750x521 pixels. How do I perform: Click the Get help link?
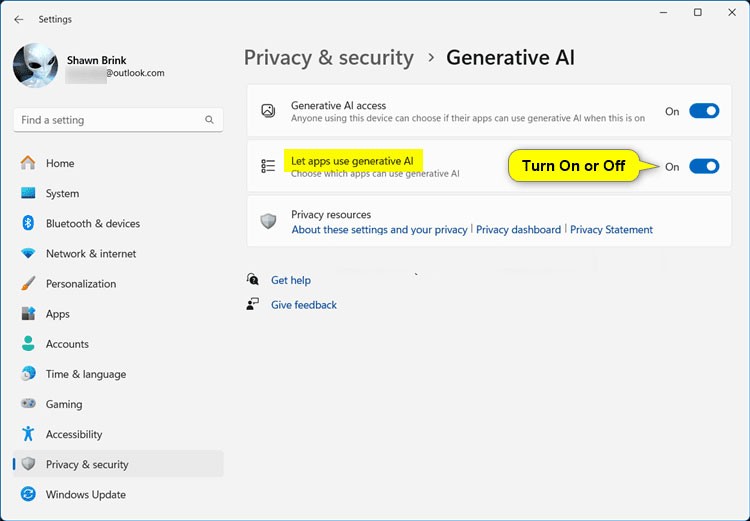click(290, 280)
